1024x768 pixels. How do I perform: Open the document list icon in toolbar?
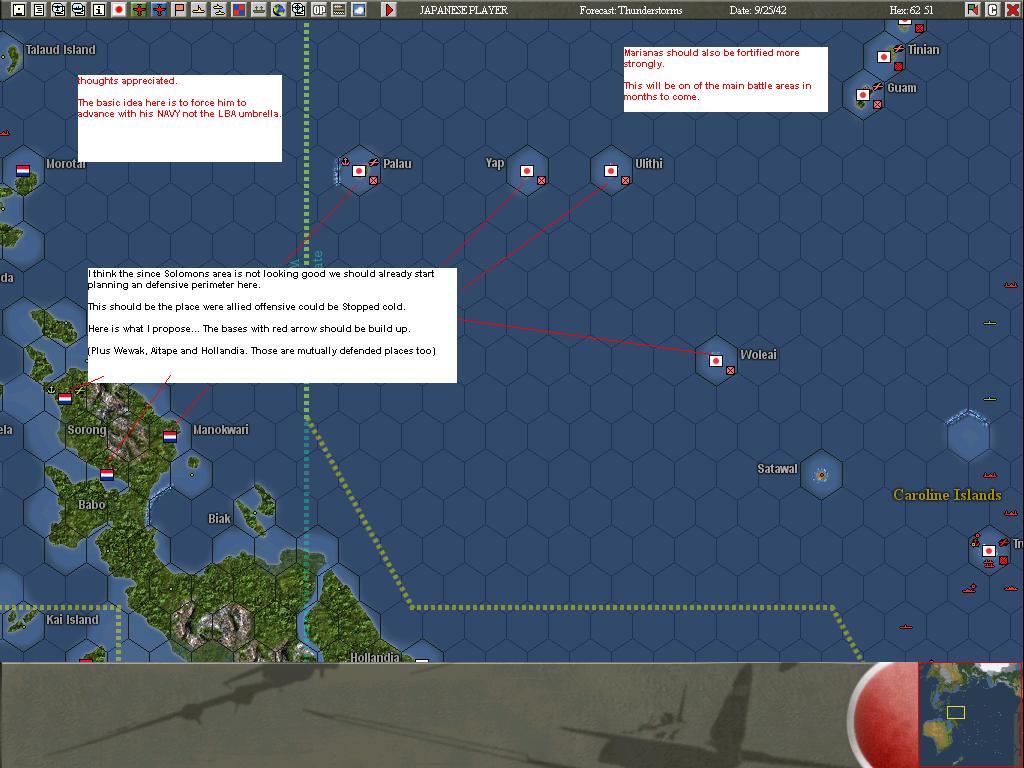[x=39, y=10]
